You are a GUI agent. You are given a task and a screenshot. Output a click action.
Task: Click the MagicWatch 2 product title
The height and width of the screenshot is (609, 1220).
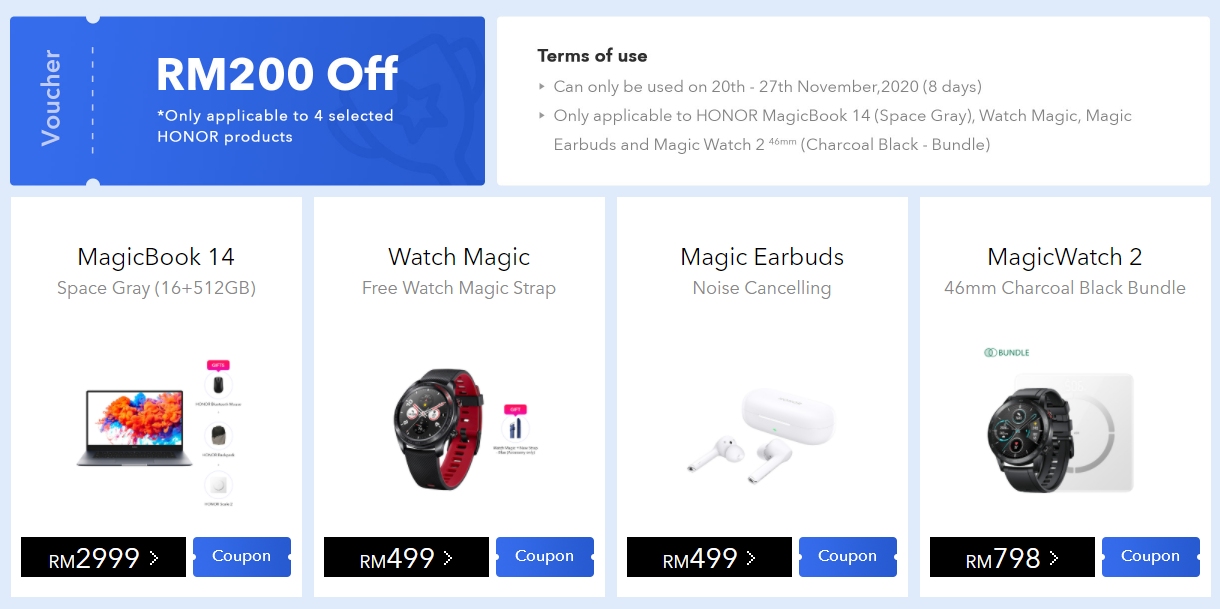tap(1065, 257)
